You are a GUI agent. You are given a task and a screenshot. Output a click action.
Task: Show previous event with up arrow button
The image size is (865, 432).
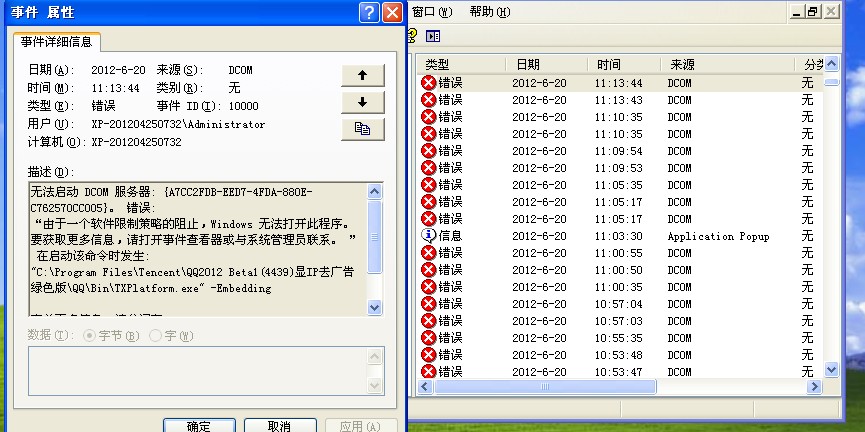point(362,76)
